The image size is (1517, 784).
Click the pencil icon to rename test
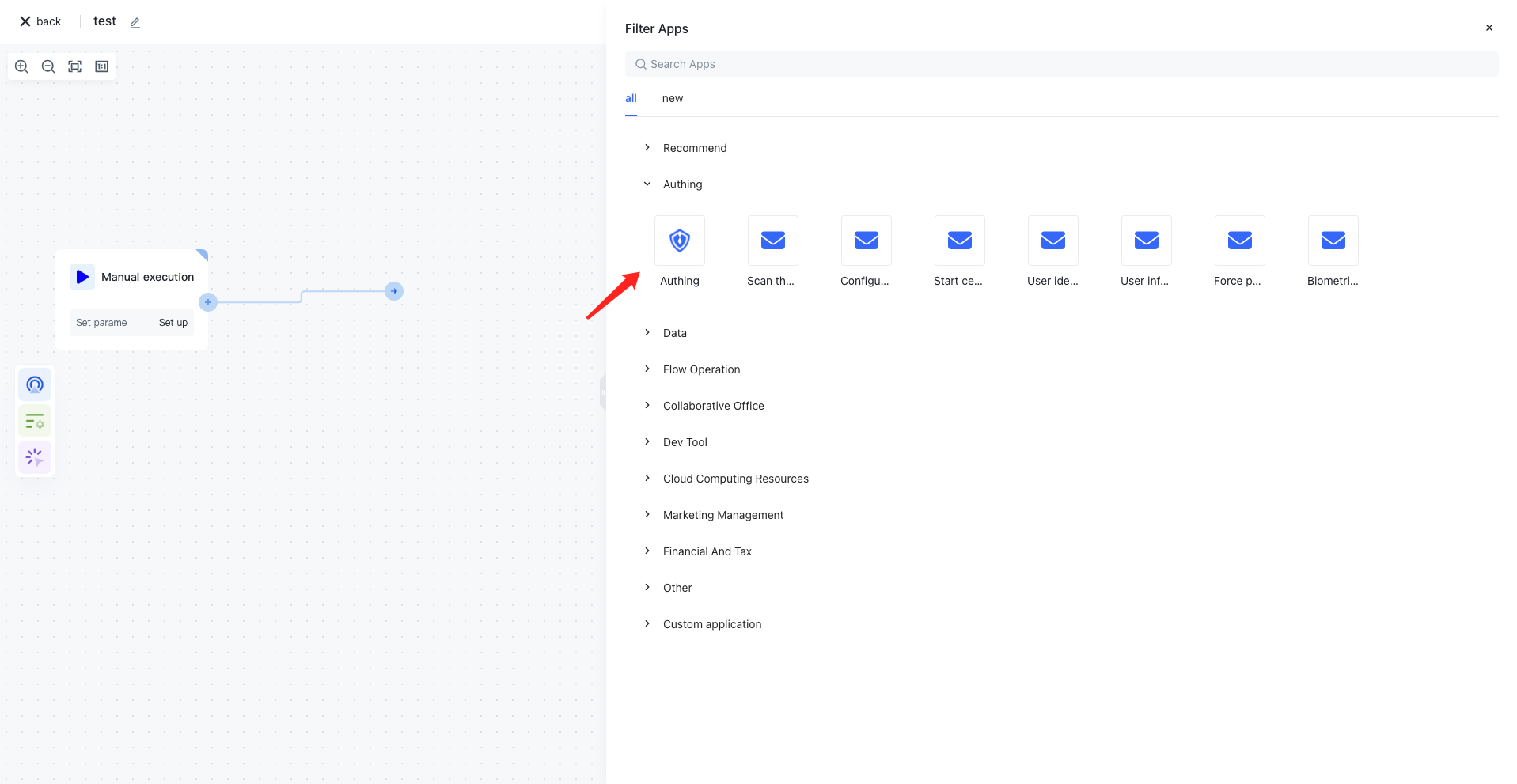135,23
